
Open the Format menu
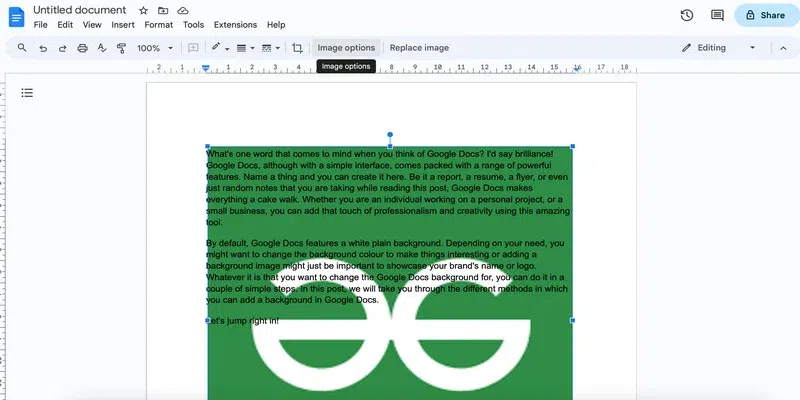click(159, 24)
